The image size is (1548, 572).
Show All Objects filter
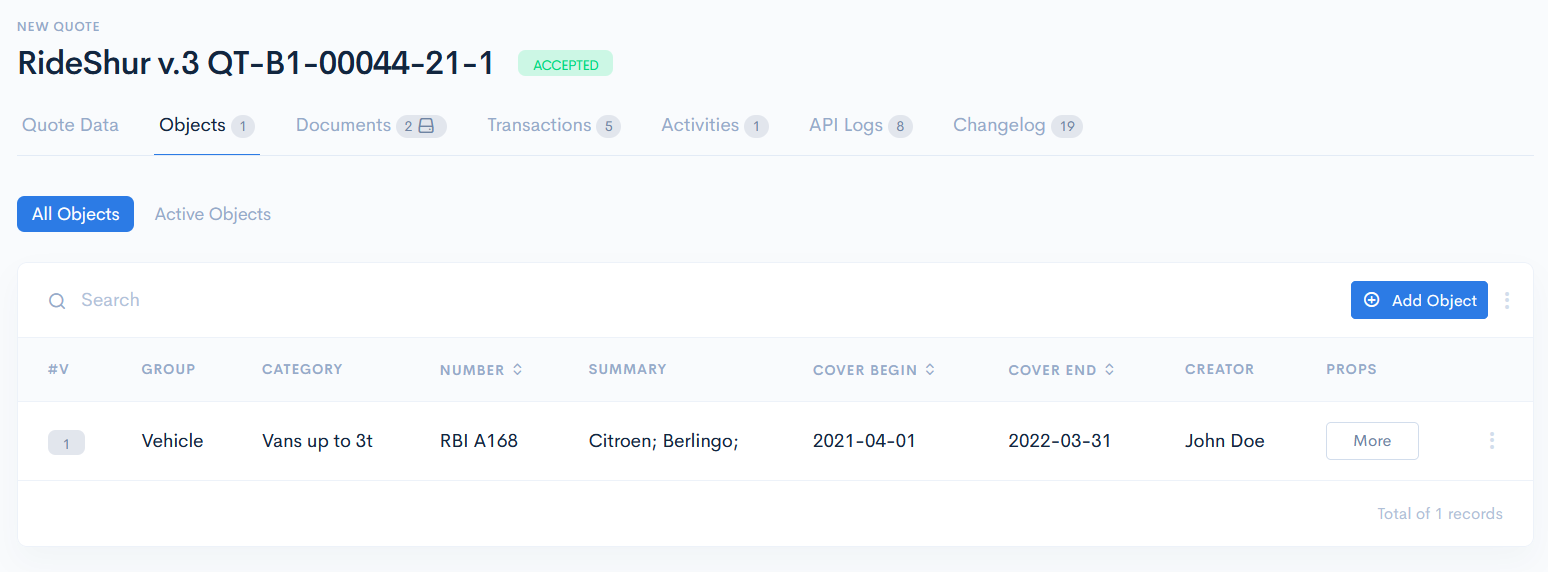[75, 214]
